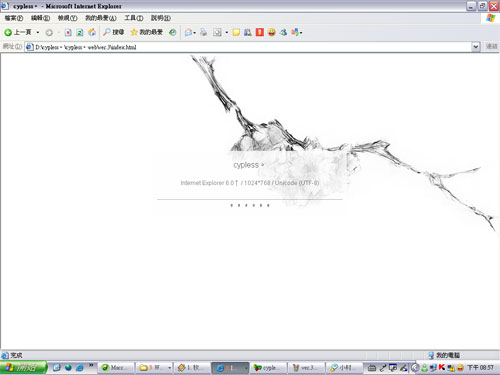Open the 我的最愛 favorites toolbar button

[x=147, y=32]
